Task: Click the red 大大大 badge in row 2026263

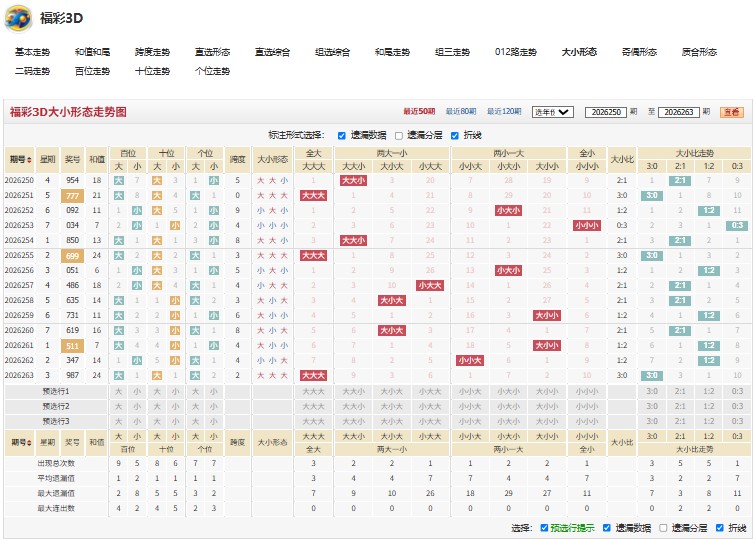Action: (313, 375)
